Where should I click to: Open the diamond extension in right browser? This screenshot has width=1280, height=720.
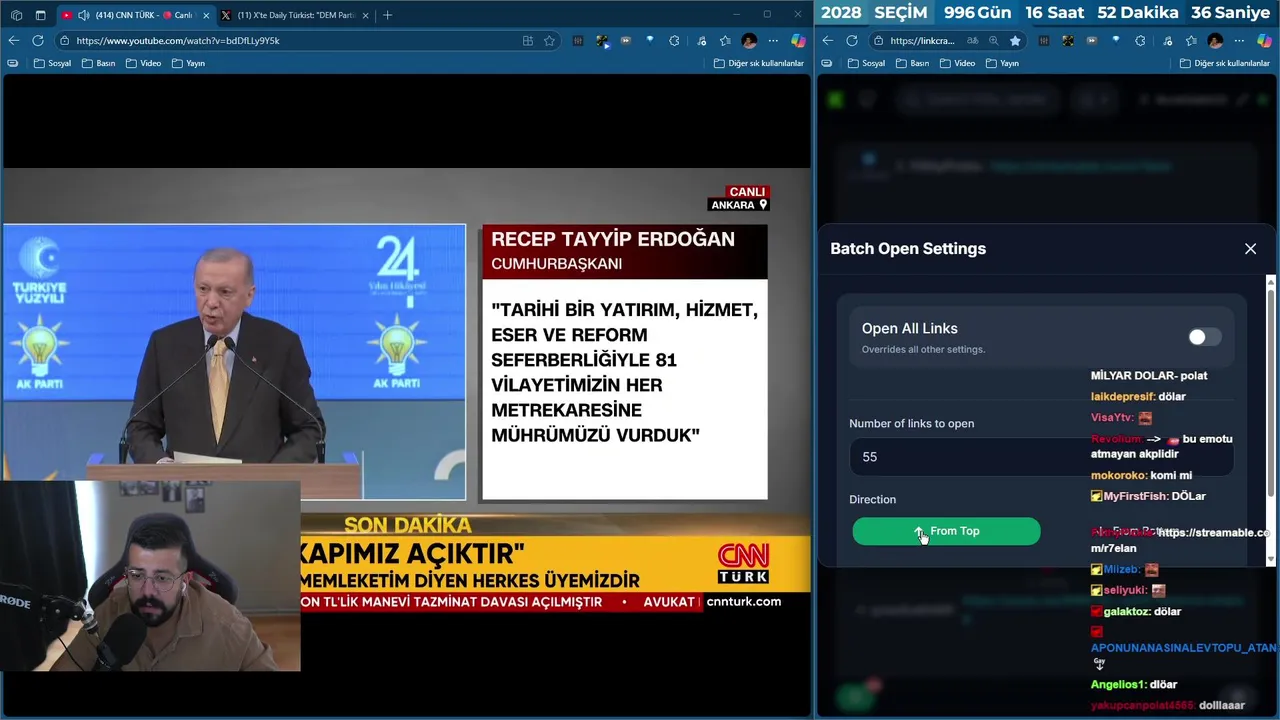1116,41
